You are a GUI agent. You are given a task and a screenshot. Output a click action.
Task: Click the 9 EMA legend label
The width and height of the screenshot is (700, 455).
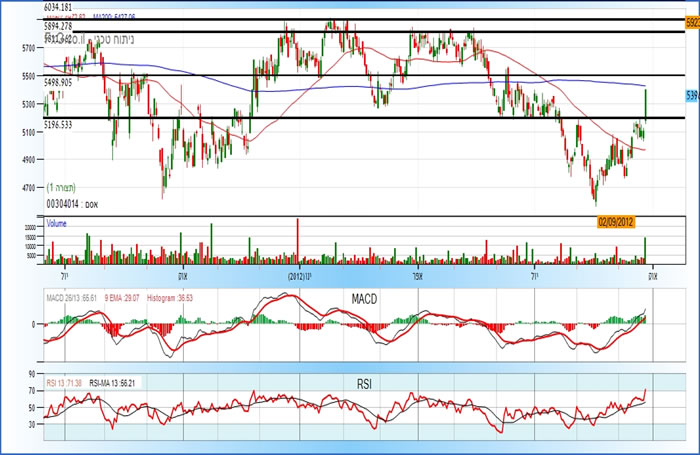pos(123,298)
